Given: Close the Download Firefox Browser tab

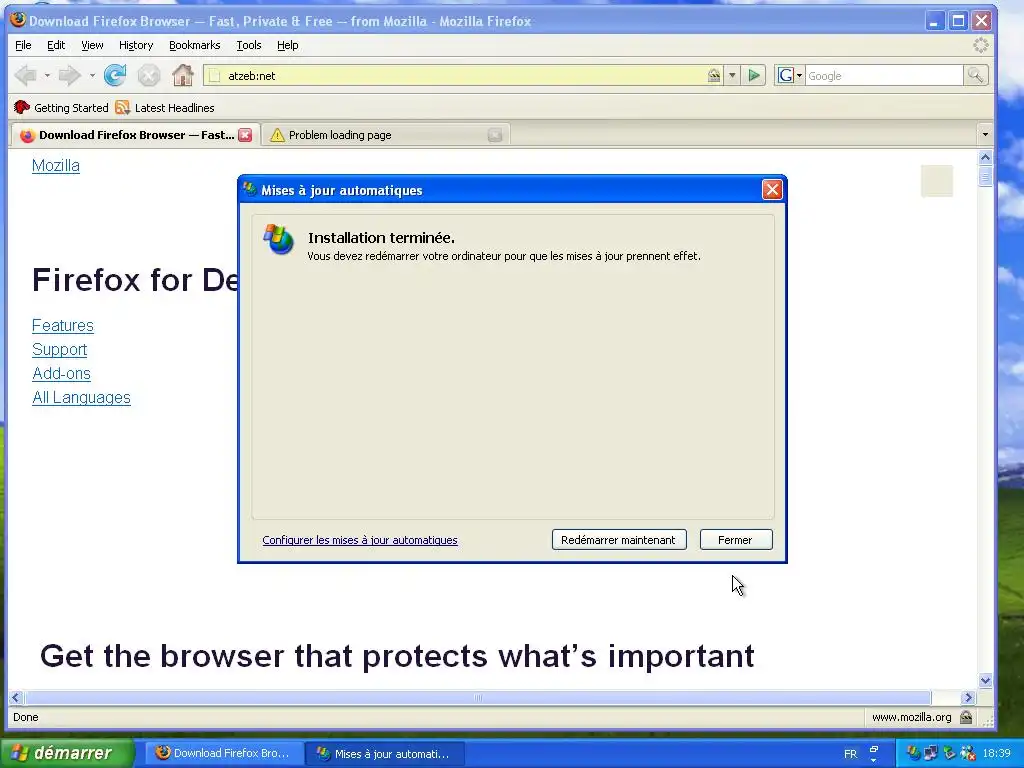Looking at the screenshot, I should [245, 135].
